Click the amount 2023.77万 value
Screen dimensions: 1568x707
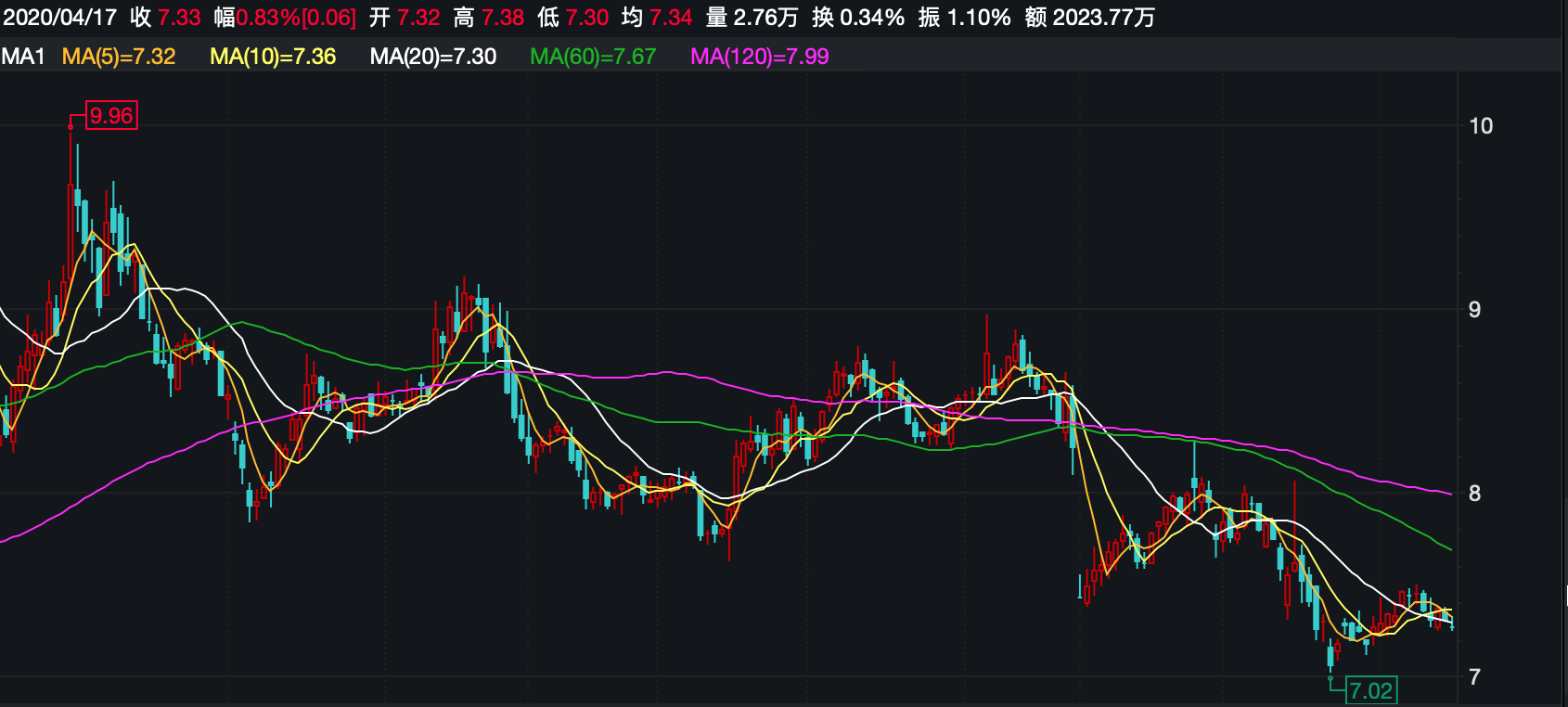tap(1104, 18)
